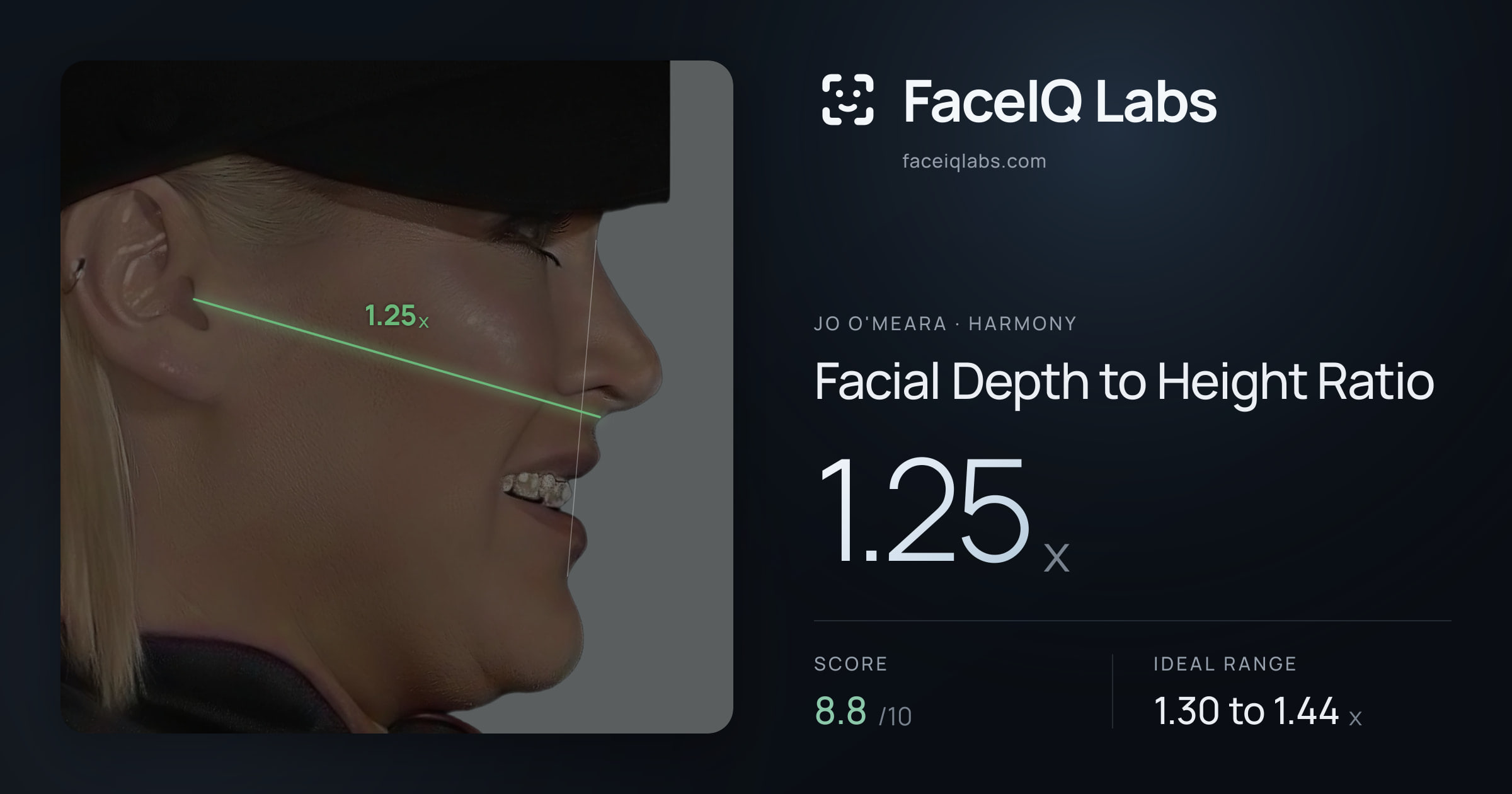This screenshot has height=794, width=1512.
Task: Open the faceiqlabs.com link
Action: (x=974, y=161)
